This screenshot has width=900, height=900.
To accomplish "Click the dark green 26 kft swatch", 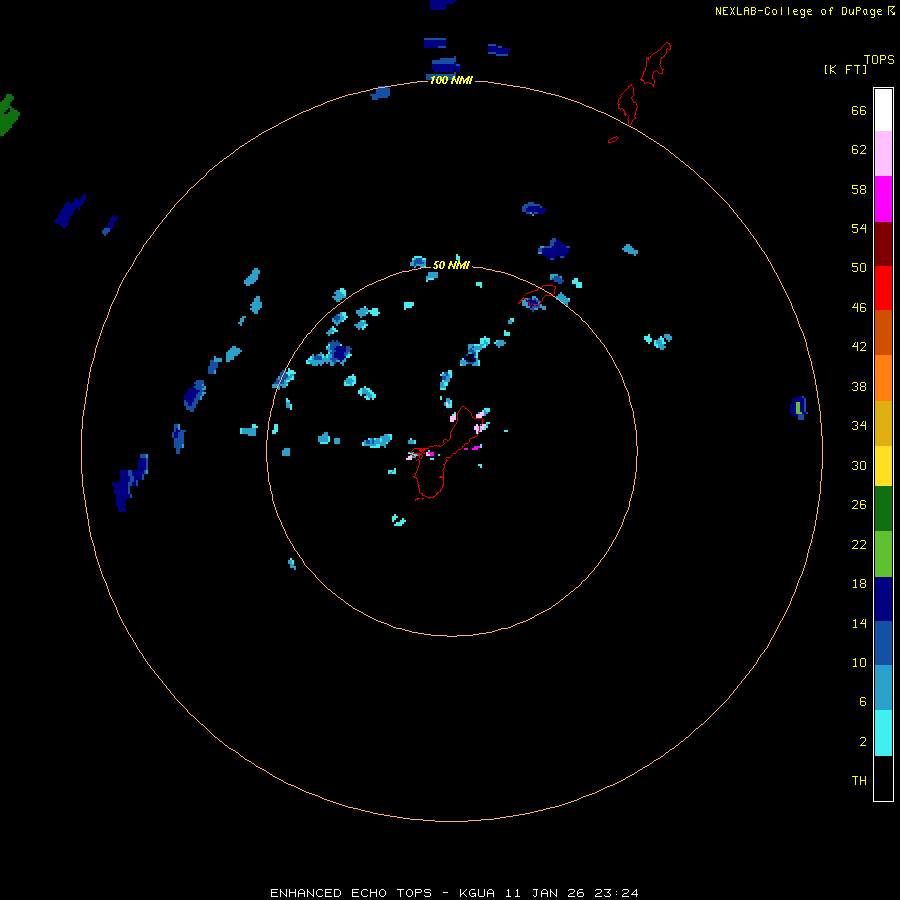I will (x=883, y=509).
